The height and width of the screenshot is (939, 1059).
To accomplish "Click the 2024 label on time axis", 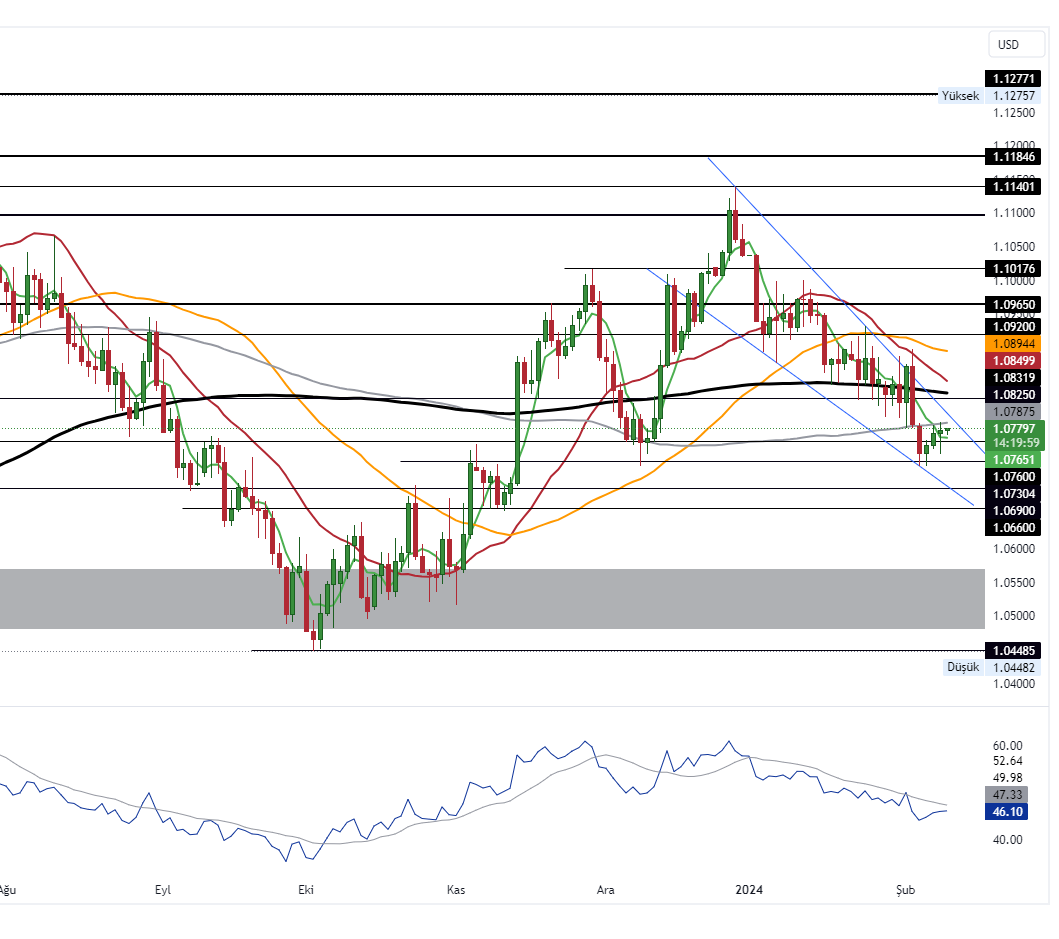I will pyautogui.click(x=749, y=889).
